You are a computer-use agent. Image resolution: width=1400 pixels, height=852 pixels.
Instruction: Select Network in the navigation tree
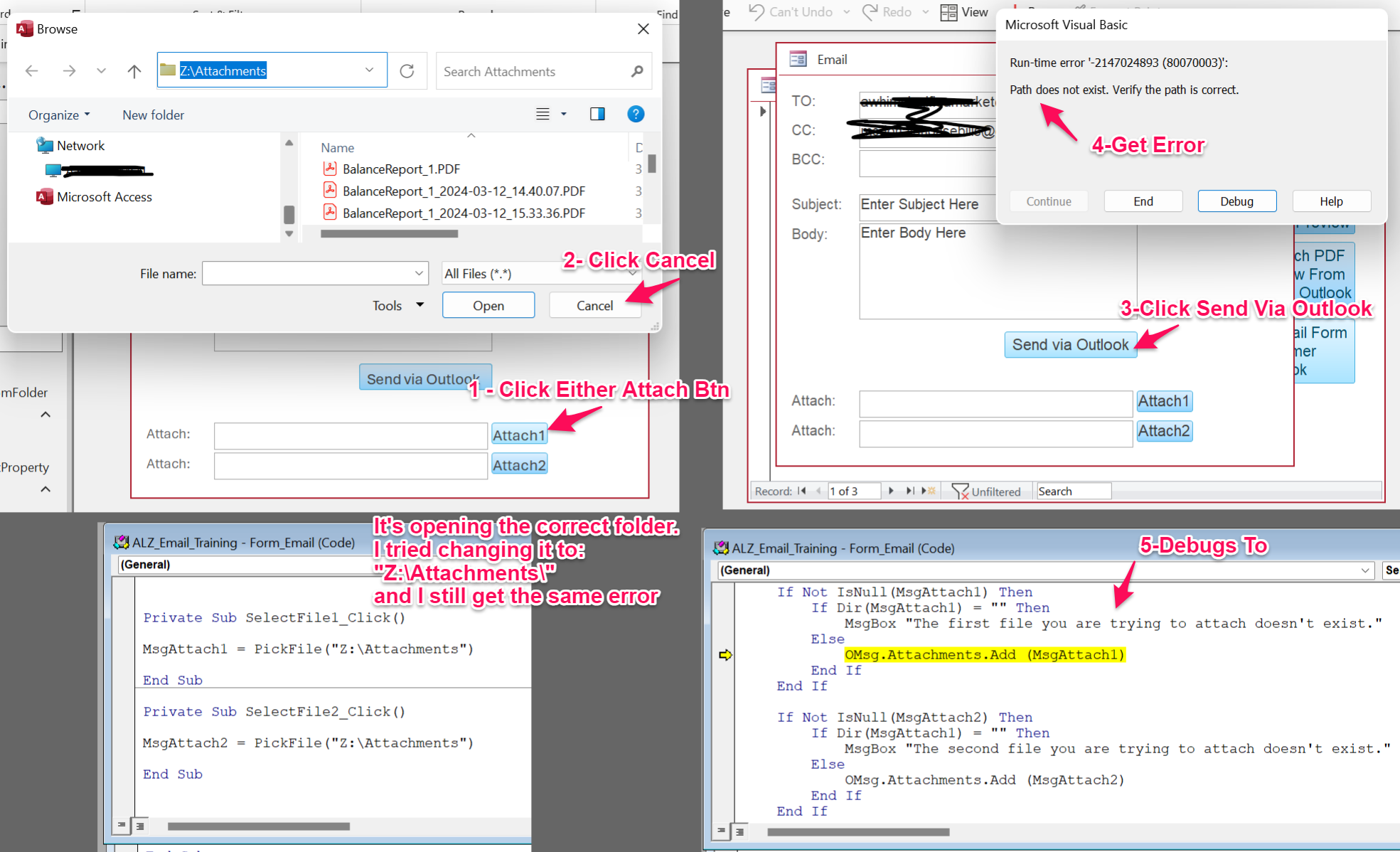click(80, 146)
